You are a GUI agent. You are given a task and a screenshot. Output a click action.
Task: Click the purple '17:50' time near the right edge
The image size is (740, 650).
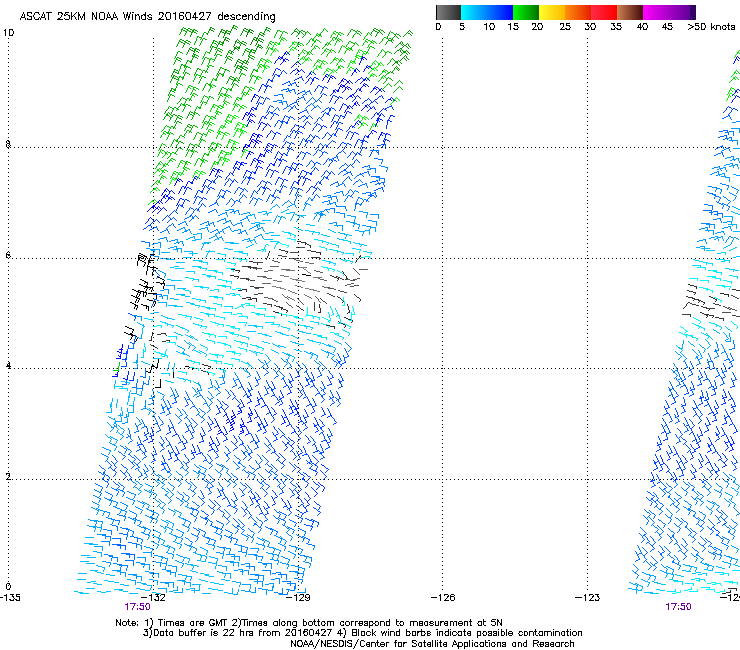(678, 607)
